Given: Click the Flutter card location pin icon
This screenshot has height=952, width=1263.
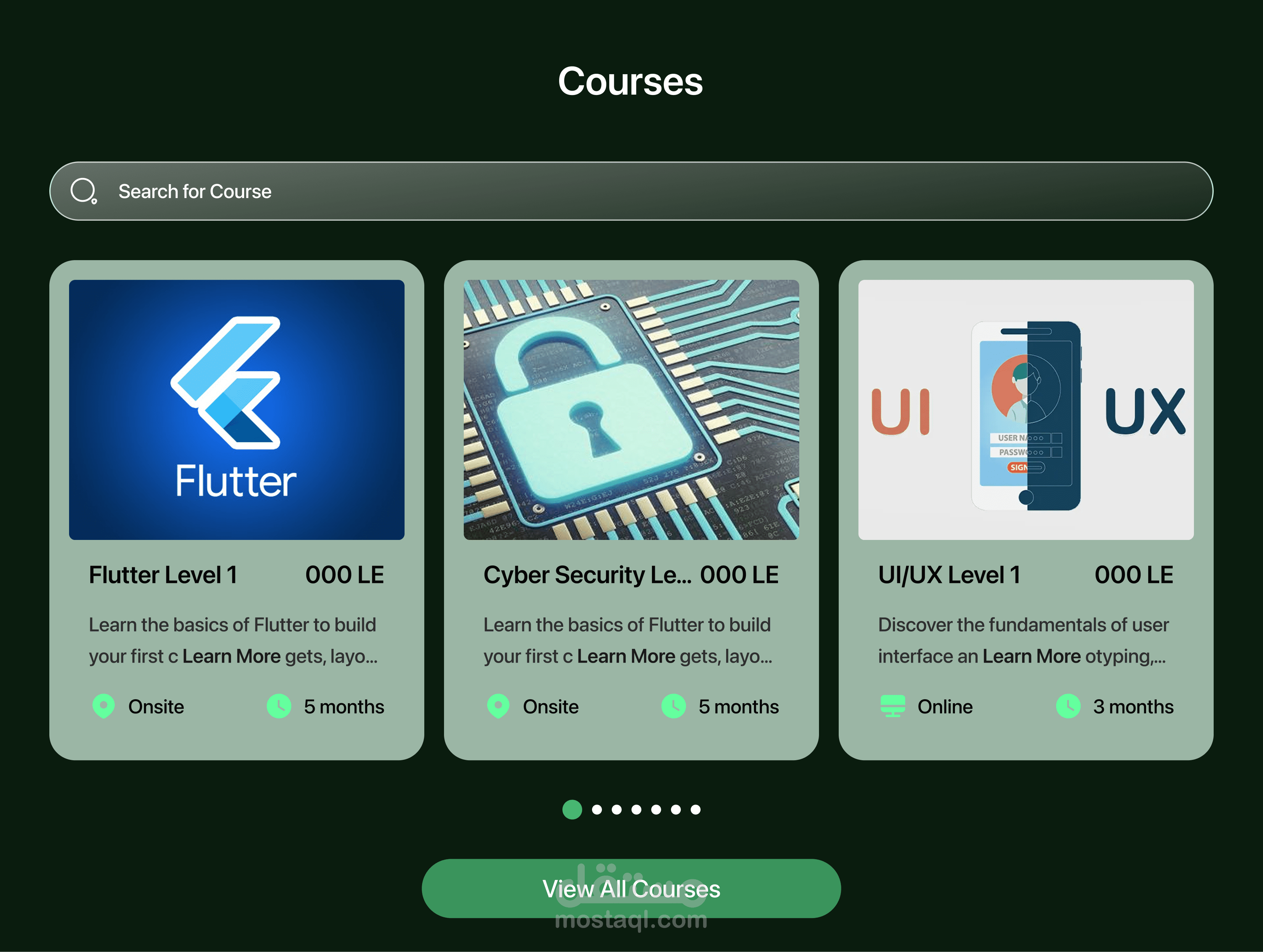Looking at the screenshot, I should tap(103, 706).
